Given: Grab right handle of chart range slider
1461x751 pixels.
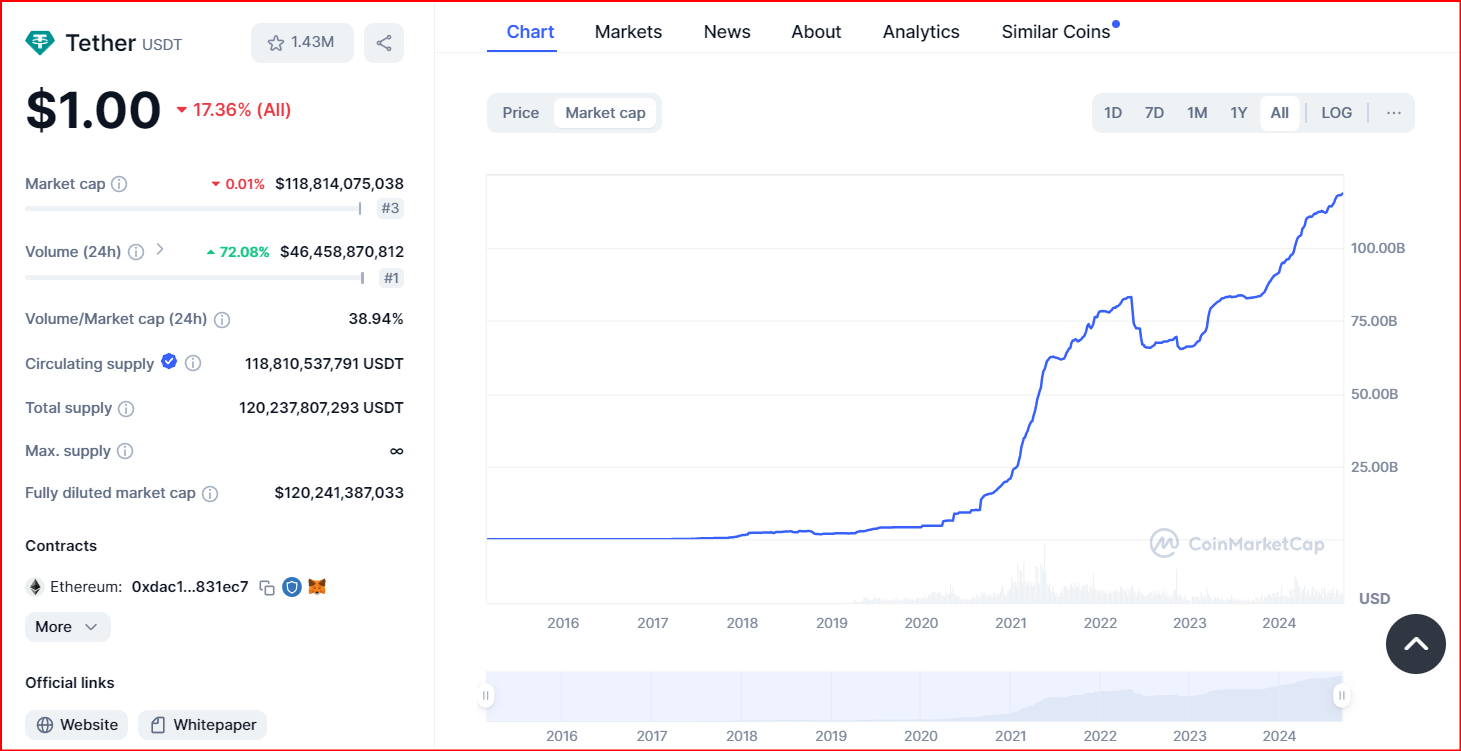Looking at the screenshot, I should [x=1342, y=695].
